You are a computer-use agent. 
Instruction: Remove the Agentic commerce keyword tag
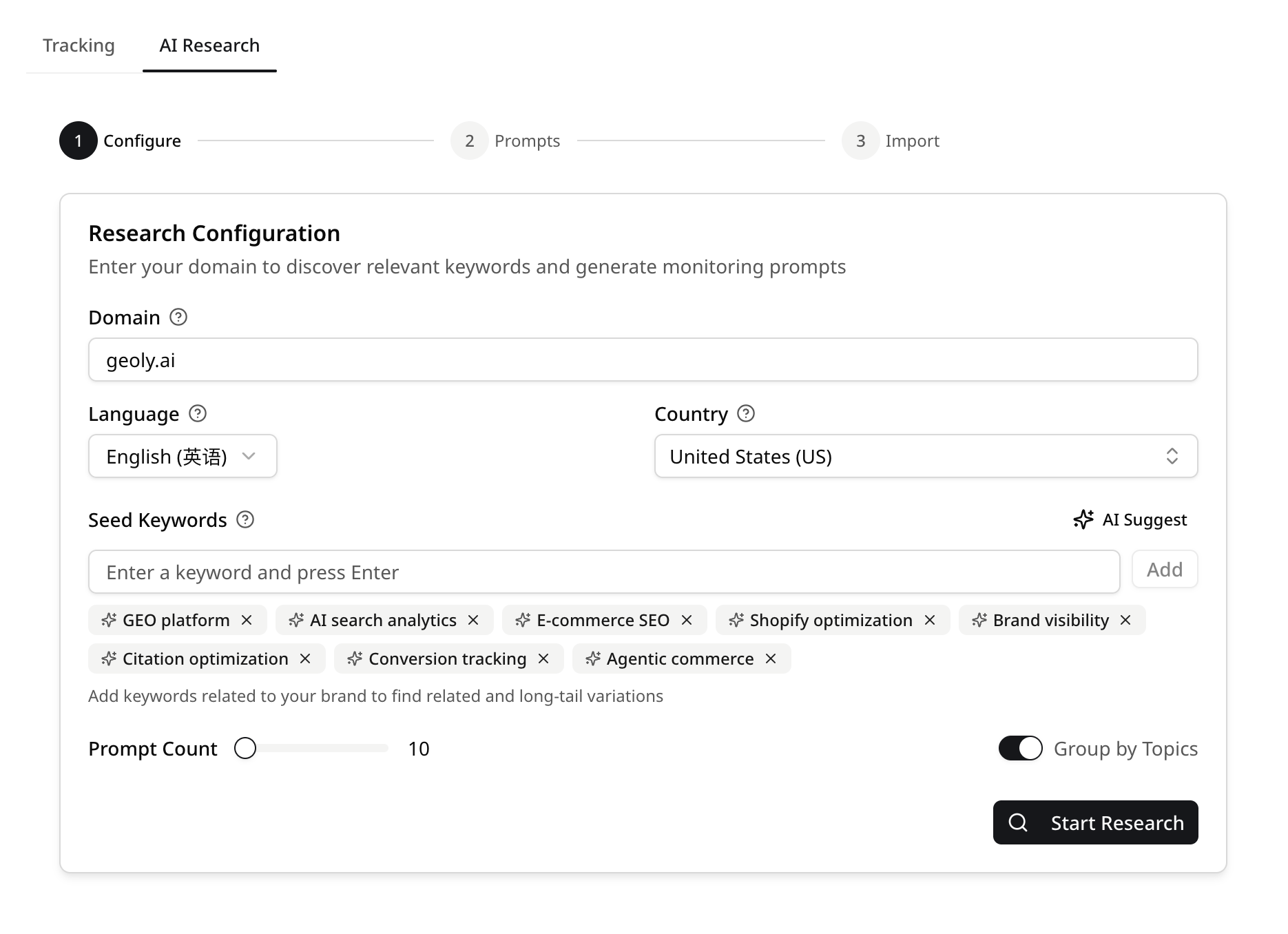click(x=771, y=658)
